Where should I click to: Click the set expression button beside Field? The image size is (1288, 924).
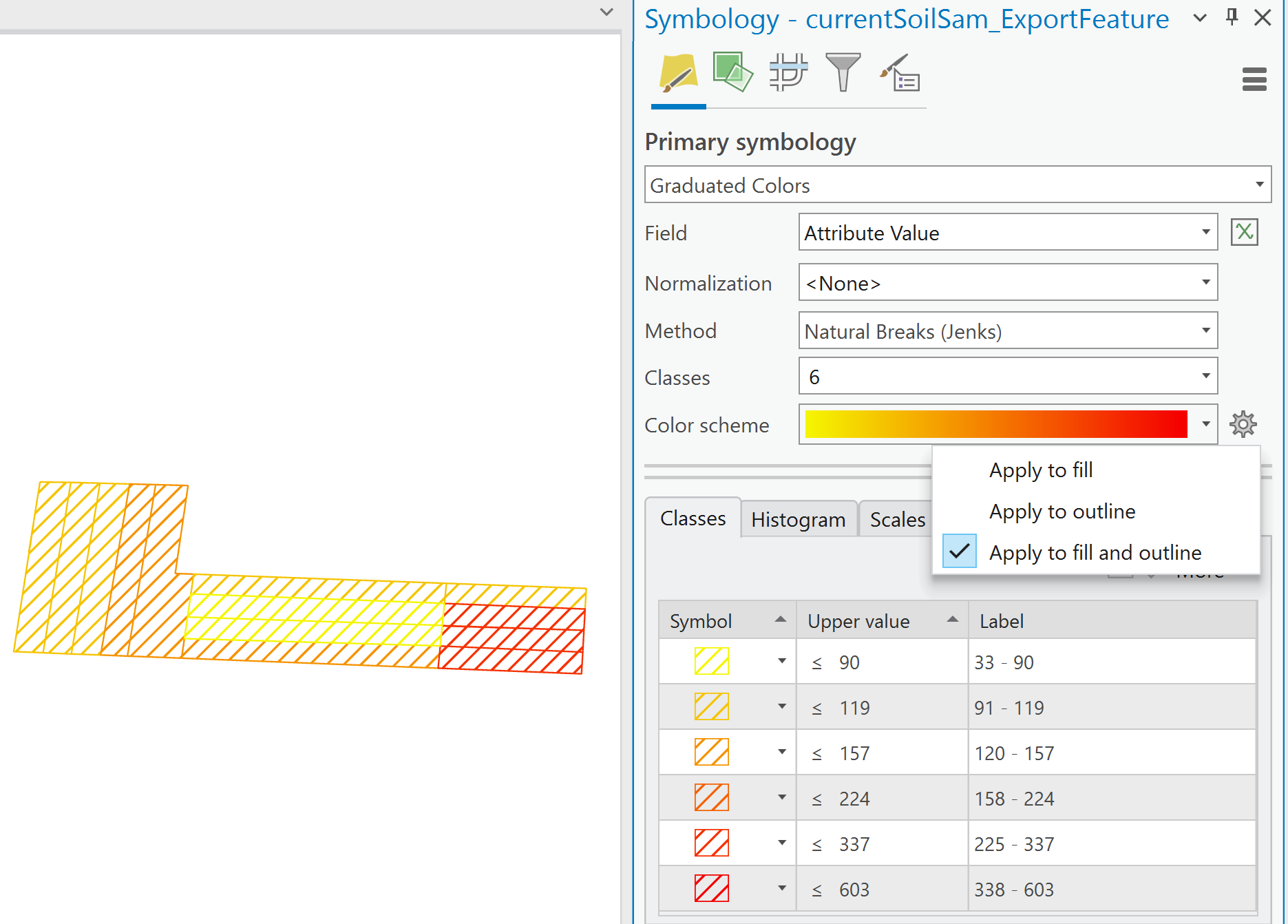click(1245, 232)
